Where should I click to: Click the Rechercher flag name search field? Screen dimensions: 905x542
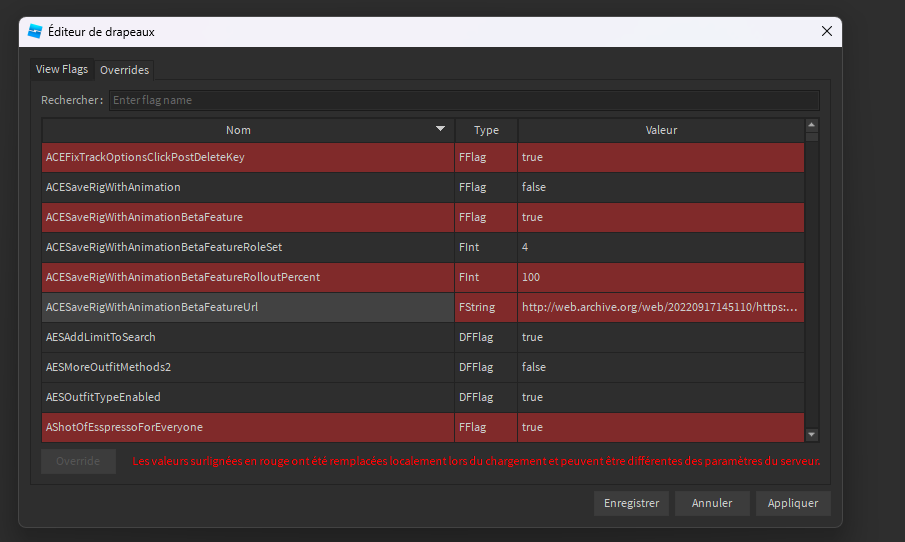(x=463, y=100)
